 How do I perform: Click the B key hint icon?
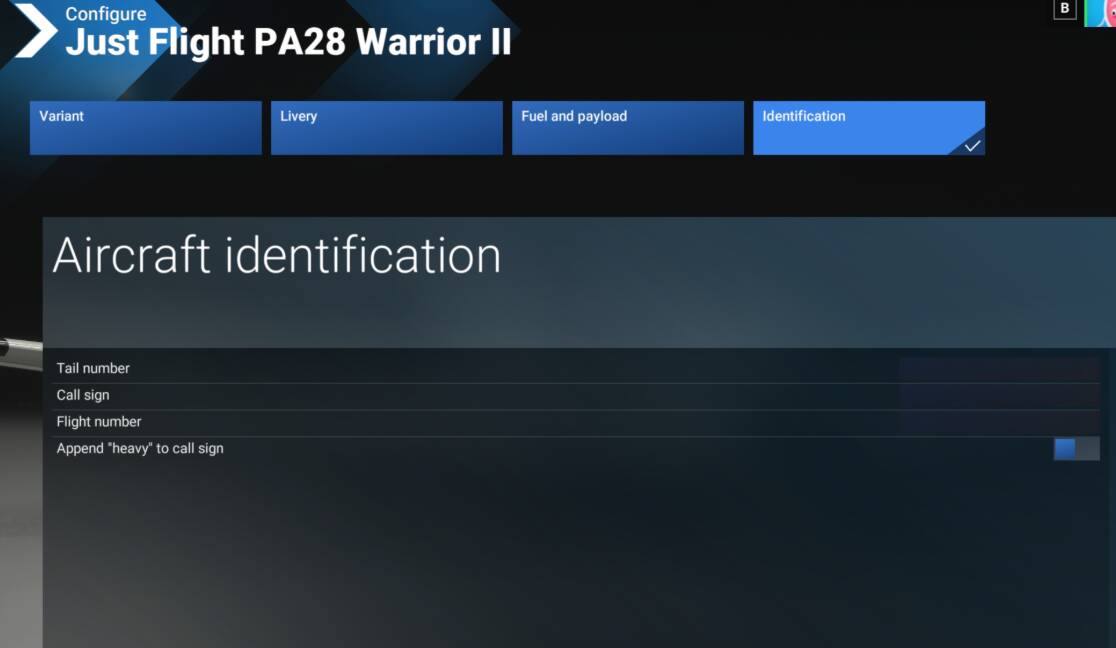point(1065,9)
